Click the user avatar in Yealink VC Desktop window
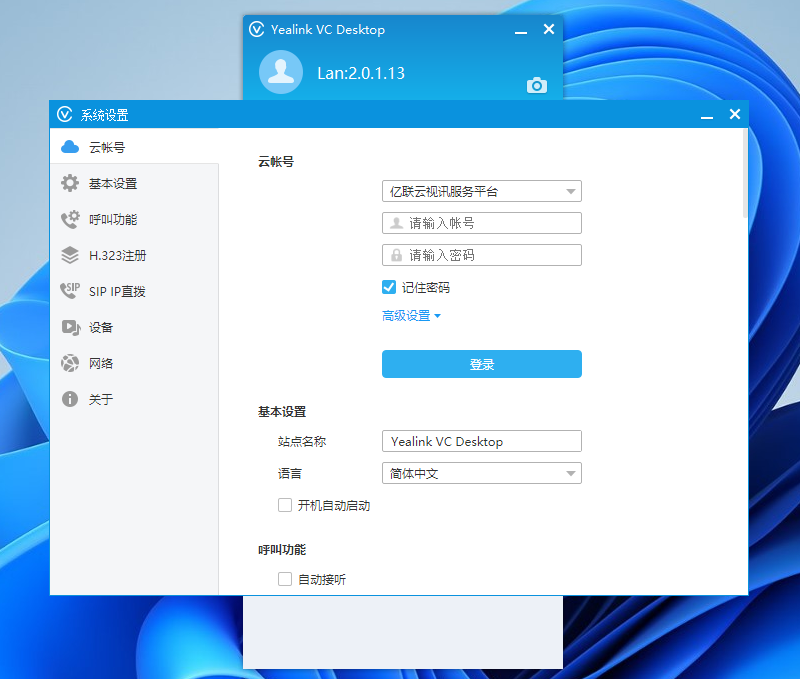The height and width of the screenshot is (679, 800). [x=281, y=72]
